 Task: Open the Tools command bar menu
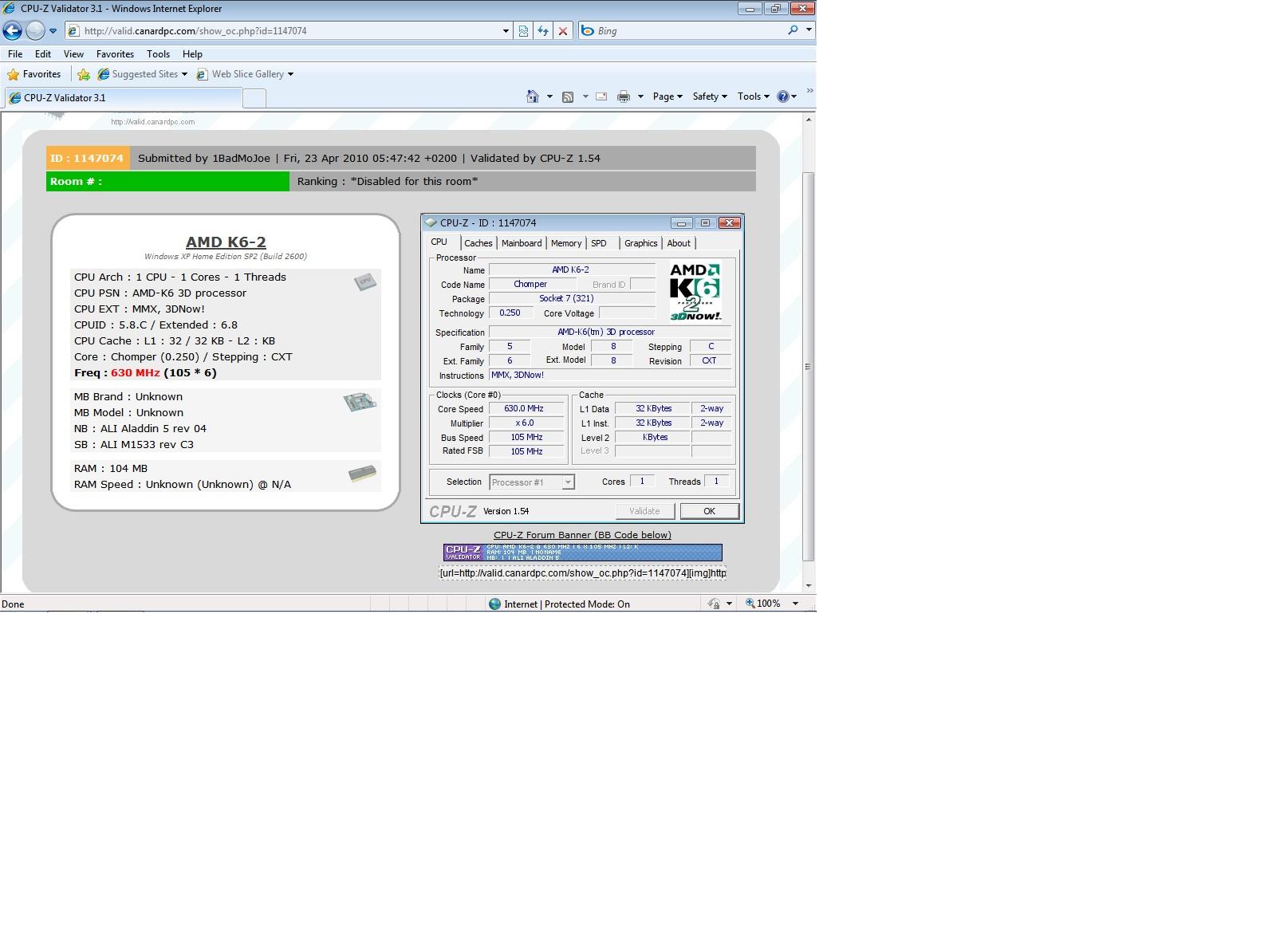[753, 96]
